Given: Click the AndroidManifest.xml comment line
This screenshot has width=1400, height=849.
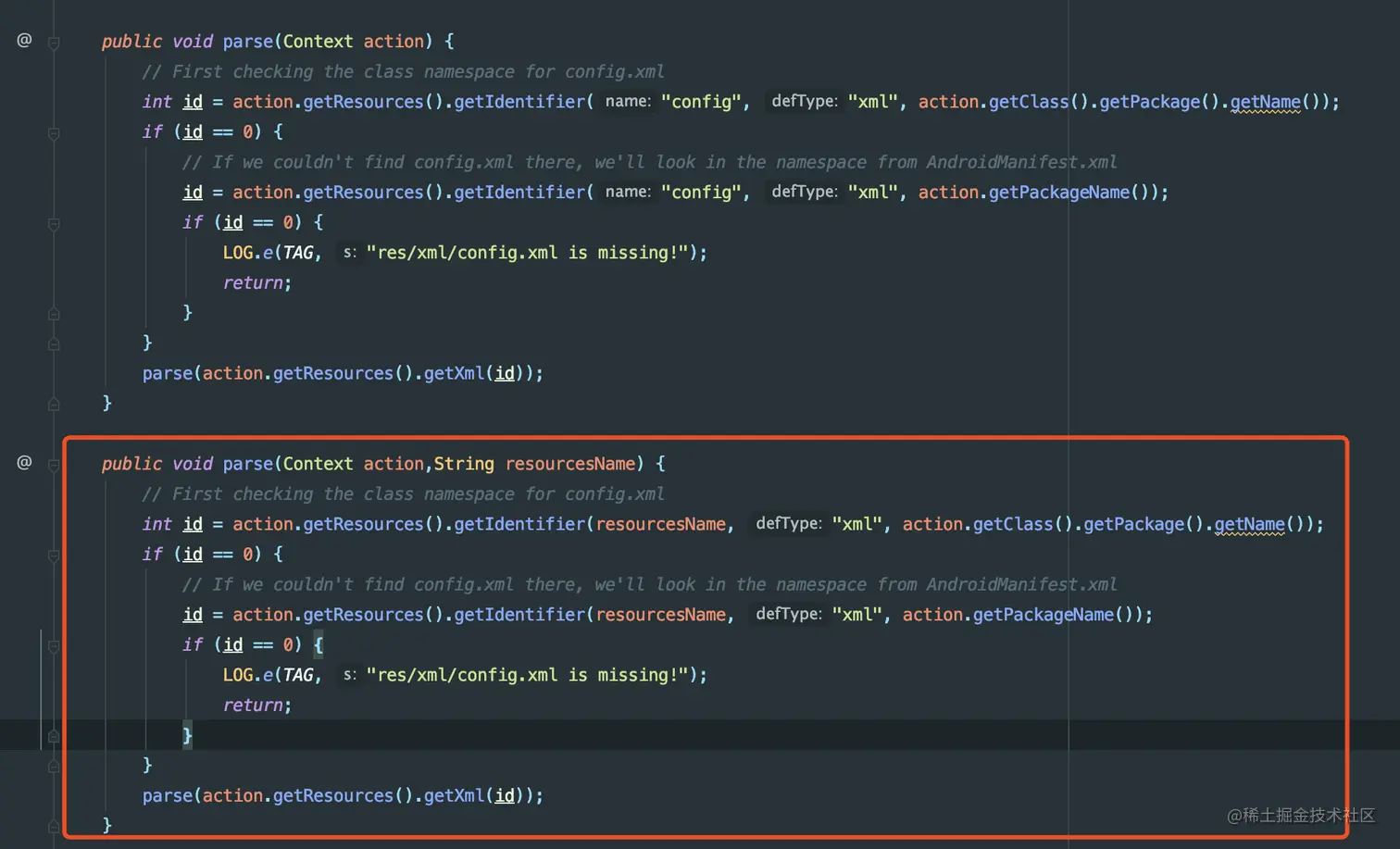Looking at the screenshot, I should (x=648, y=161).
